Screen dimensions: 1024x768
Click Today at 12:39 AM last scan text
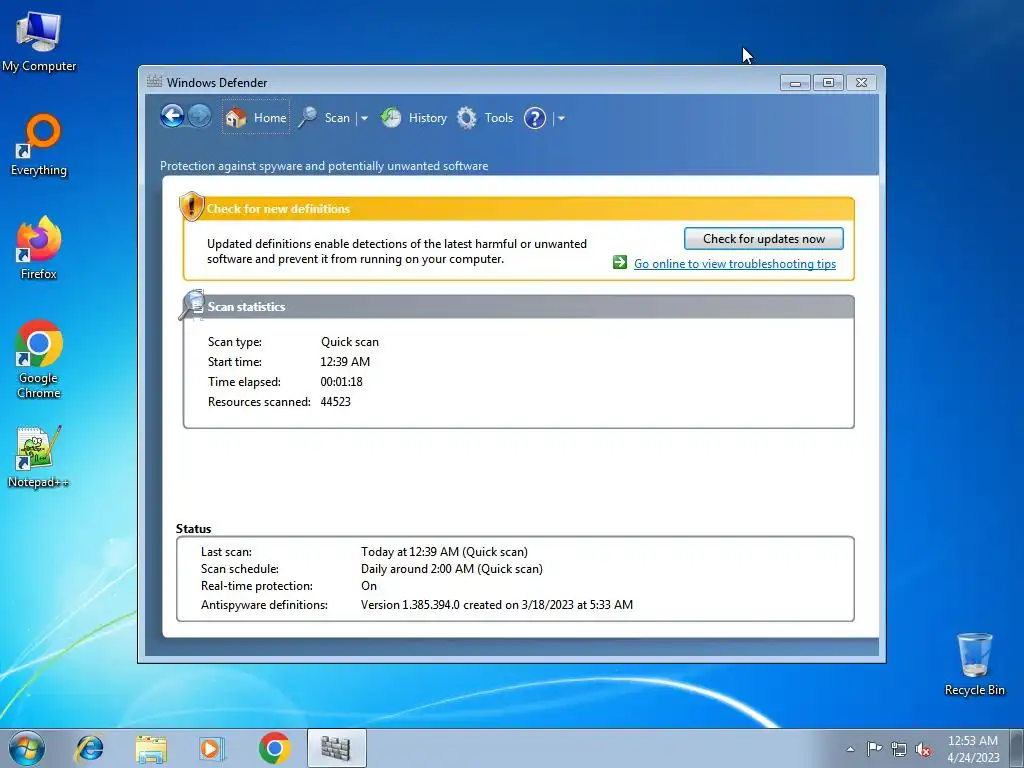(444, 552)
